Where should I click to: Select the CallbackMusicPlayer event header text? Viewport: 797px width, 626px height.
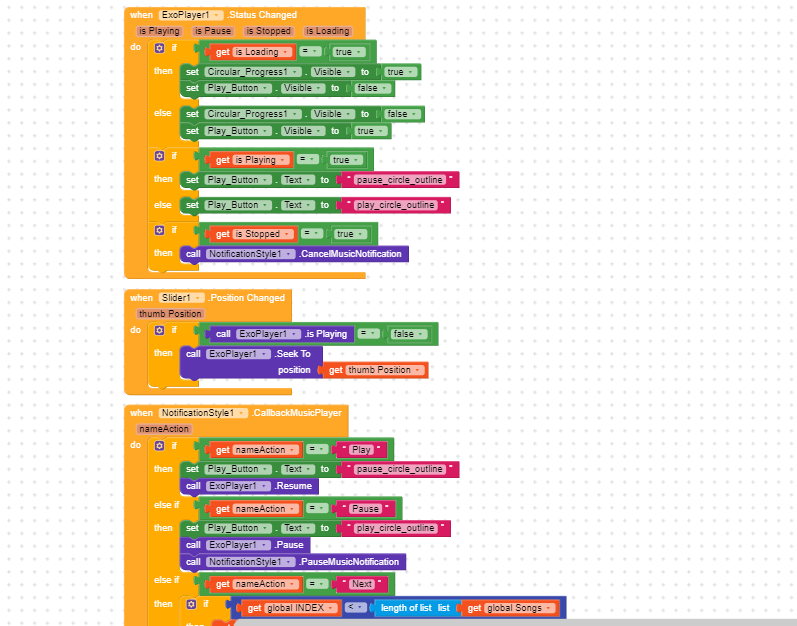[x=297, y=413]
